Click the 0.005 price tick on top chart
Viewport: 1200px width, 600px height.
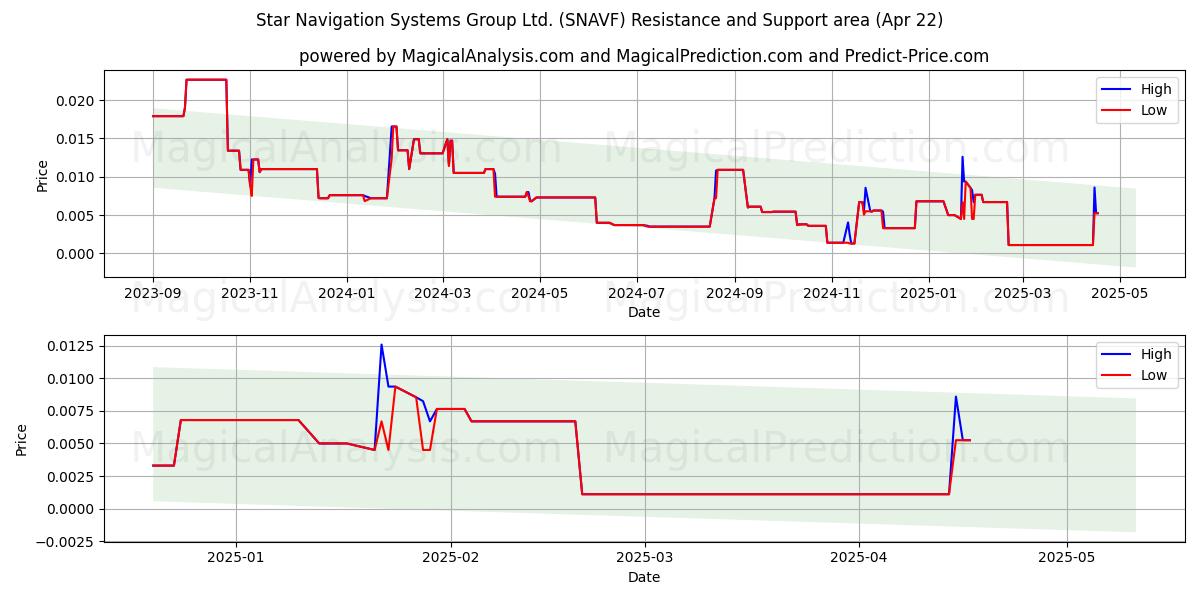tap(77, 216)
